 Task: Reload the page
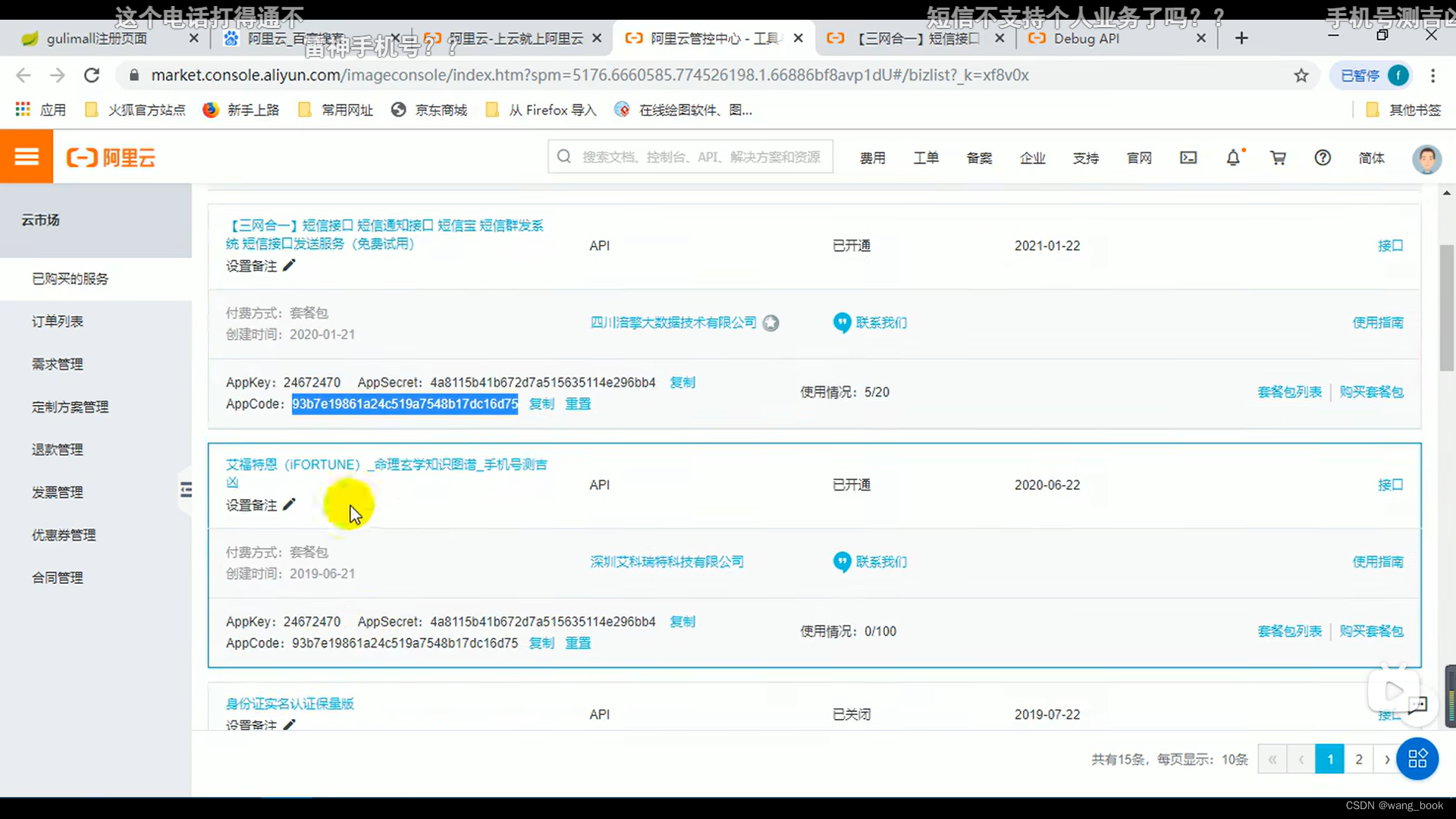point(92,75)
